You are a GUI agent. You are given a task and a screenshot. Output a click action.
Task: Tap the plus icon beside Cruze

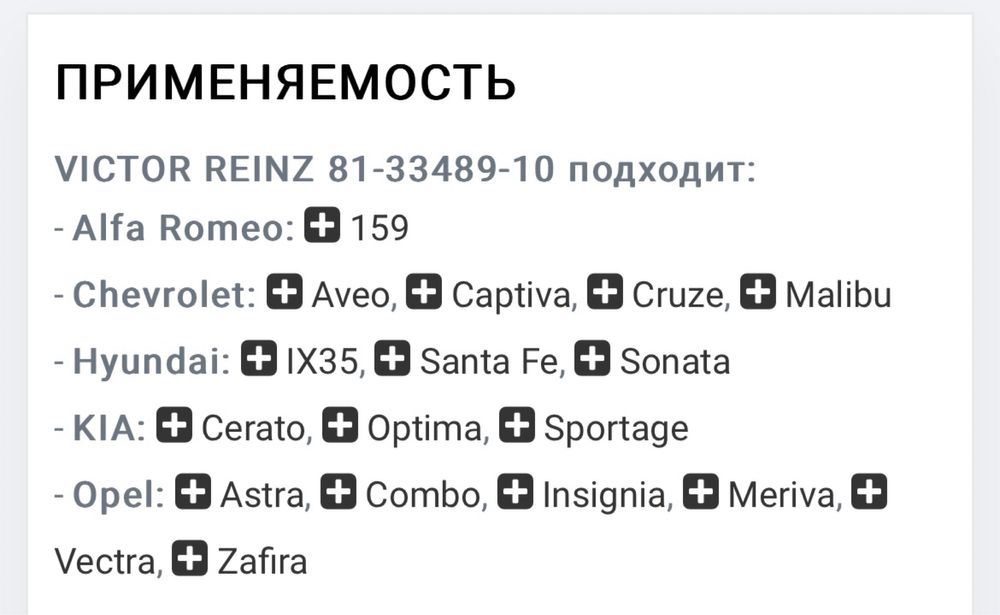pos(605,294)
